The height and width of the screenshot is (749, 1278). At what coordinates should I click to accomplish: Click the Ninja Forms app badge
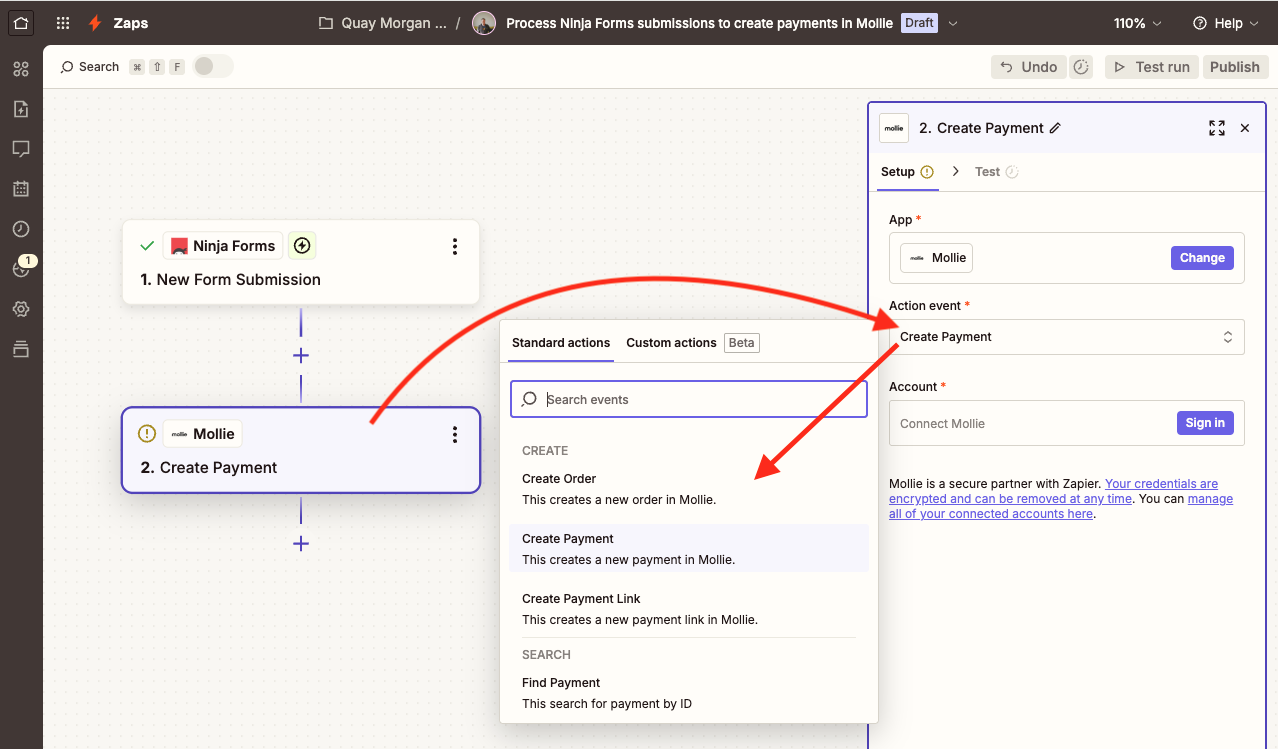223,246
